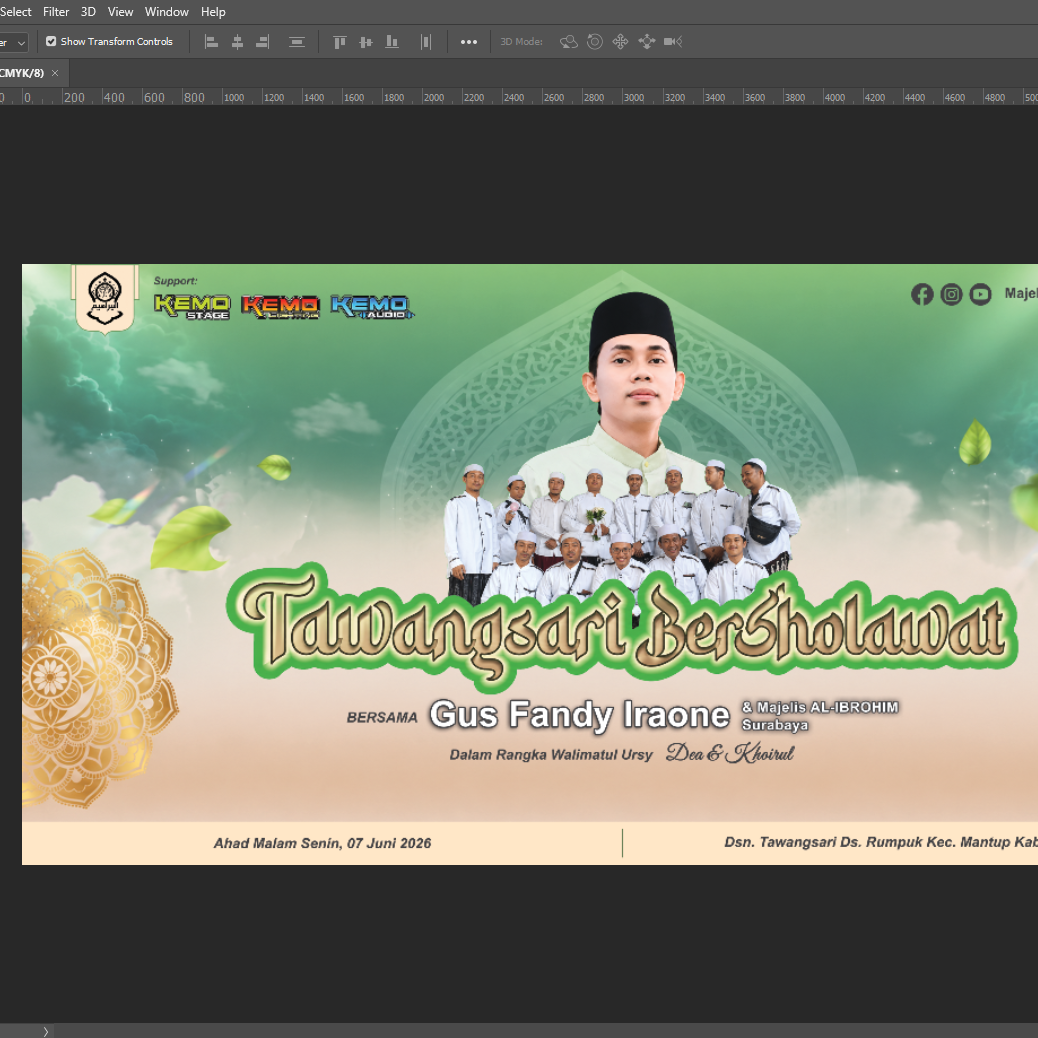Click the Dea & Khoirul script text
The width and height of the screenshot is (1038, 1038).
(x=730, y=753)
